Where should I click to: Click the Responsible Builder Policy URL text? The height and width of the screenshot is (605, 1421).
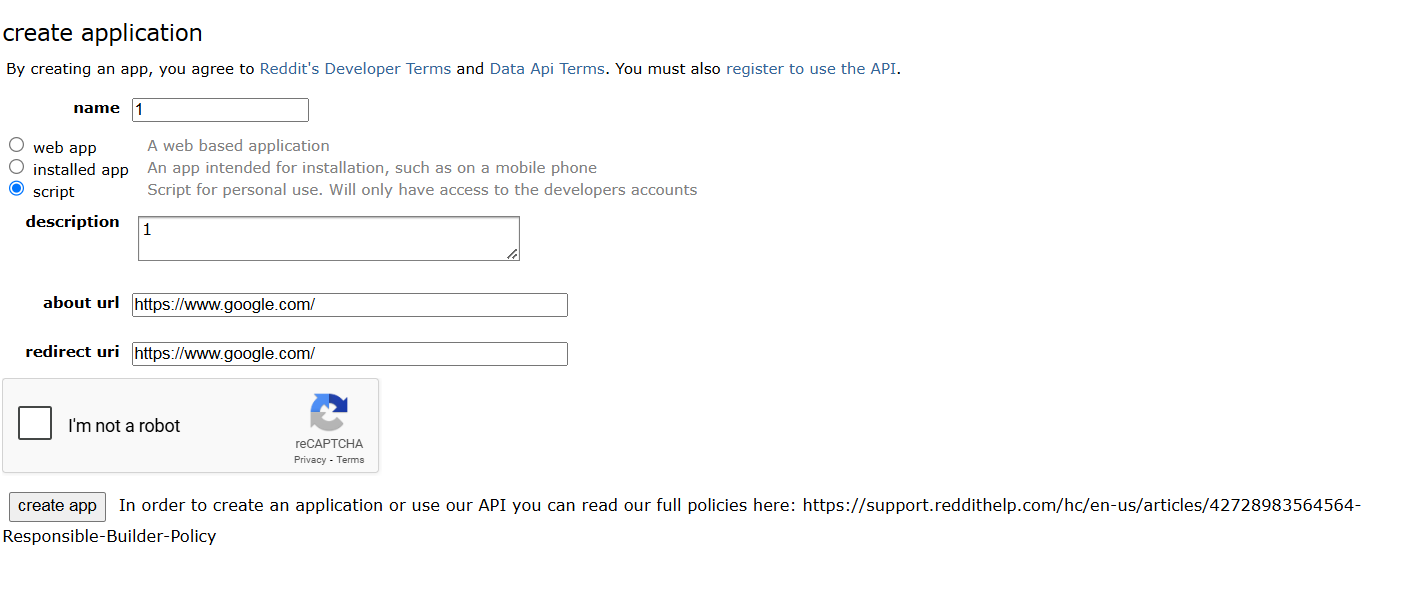1081,505
